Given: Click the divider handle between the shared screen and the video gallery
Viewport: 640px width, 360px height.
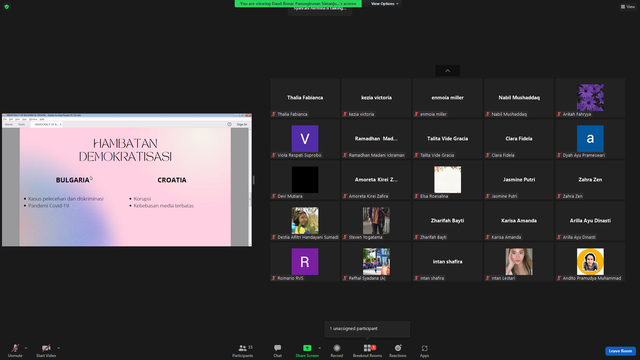Looking at the screenshot, I should tap(254, 180).
